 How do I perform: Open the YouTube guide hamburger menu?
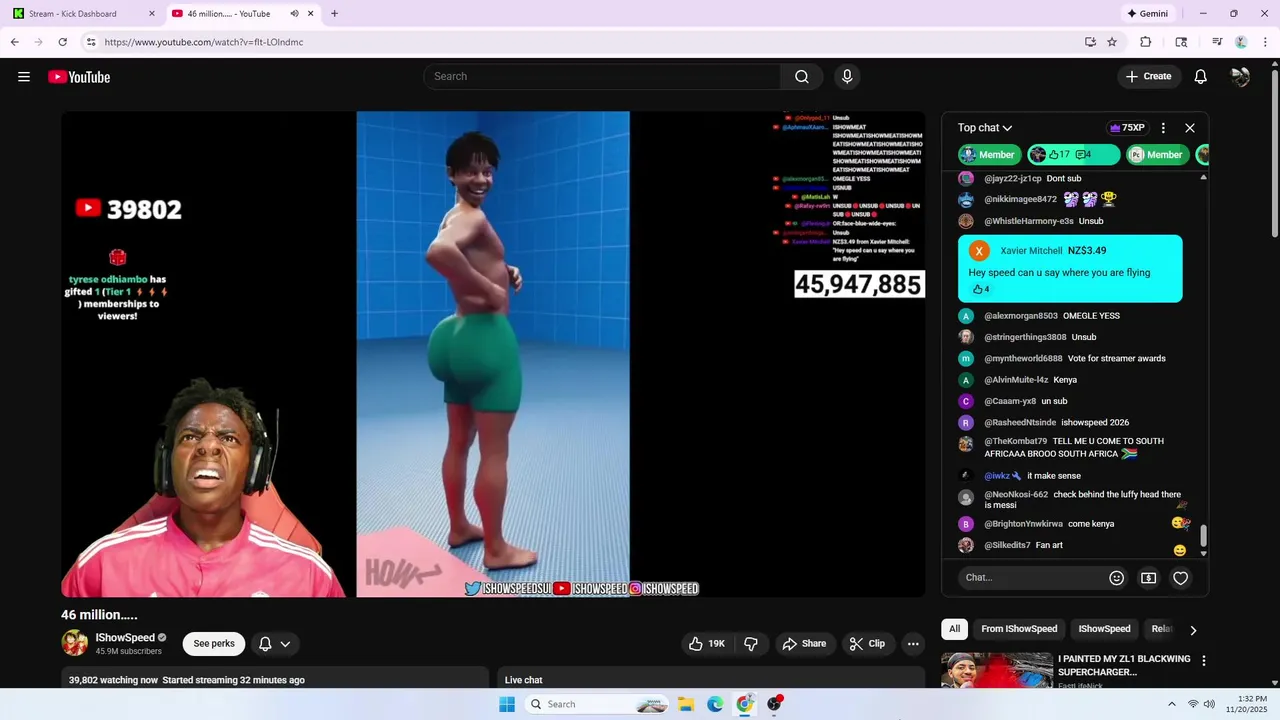click(x=24, y=77)
